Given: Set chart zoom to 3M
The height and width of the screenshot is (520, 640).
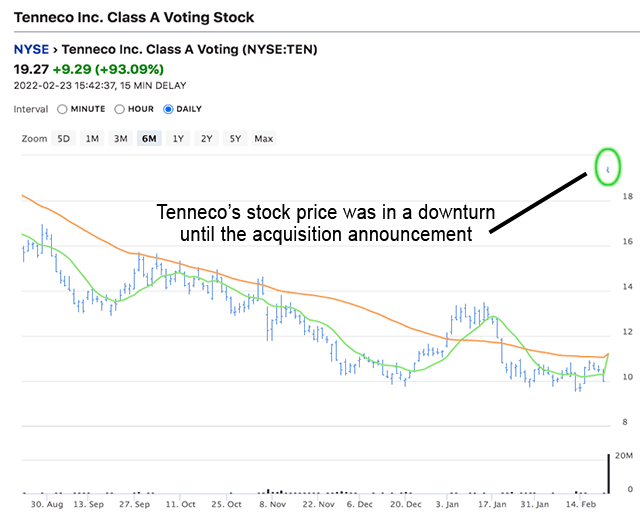Looking at the screenshot, I should 120,139.
